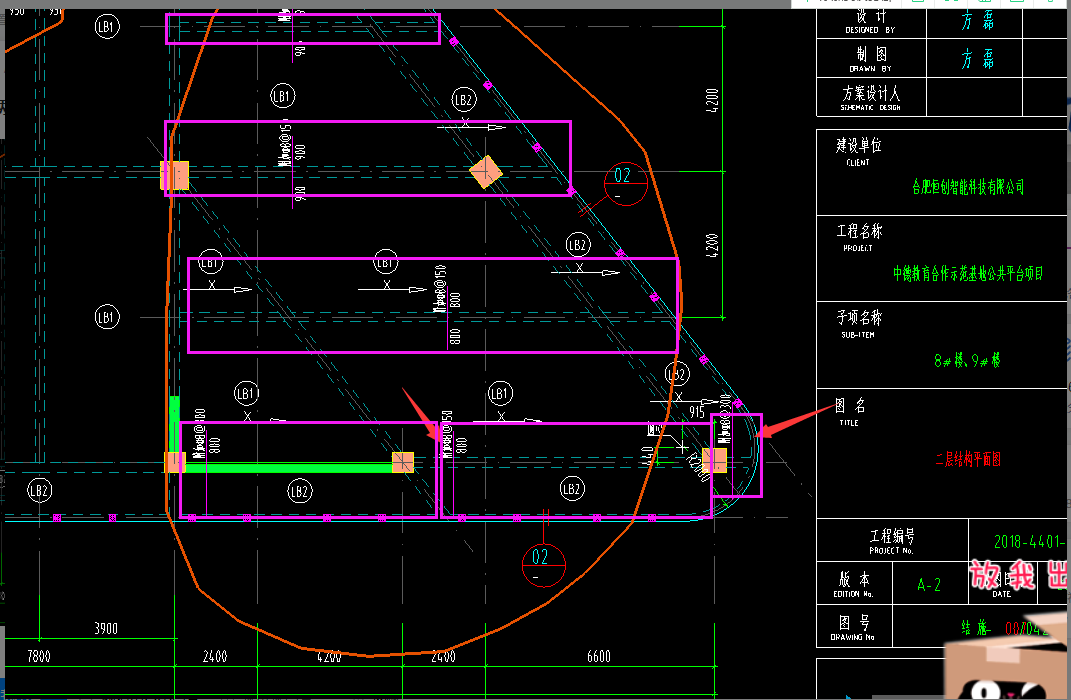This screenshot has height=700, width=1071.
Task: Select the project number 2018-4401-
Action: point(1029,542)
